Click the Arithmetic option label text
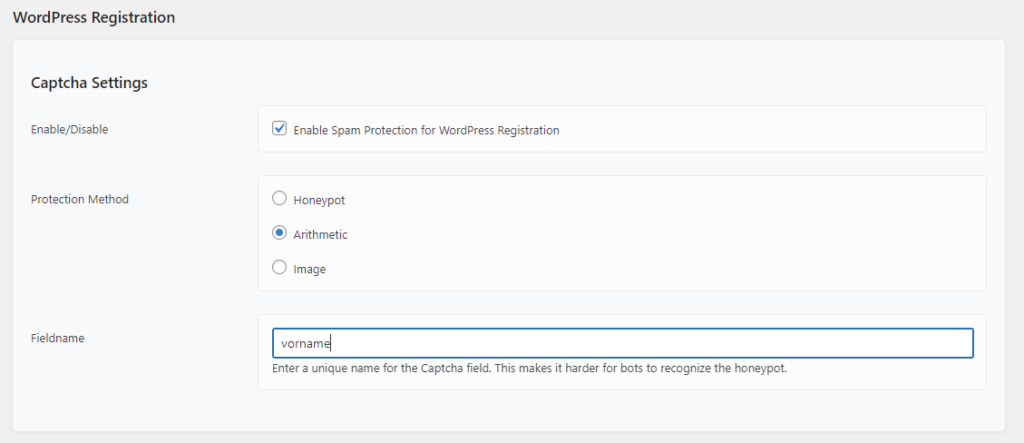This screenshot has height=443, width=1024. tap(321, 235)
